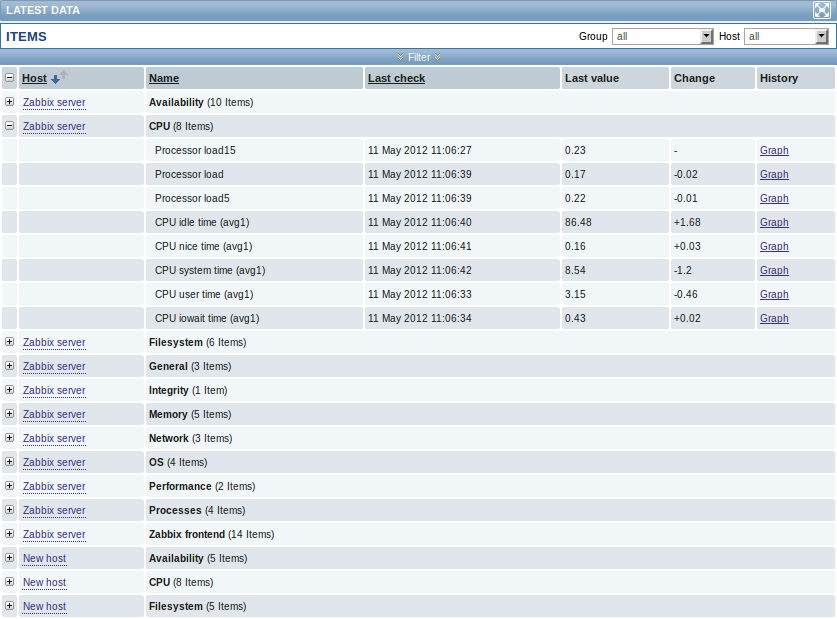837x619 pixels.
Task: Open Graph for Processor load row
Action: 774,174
